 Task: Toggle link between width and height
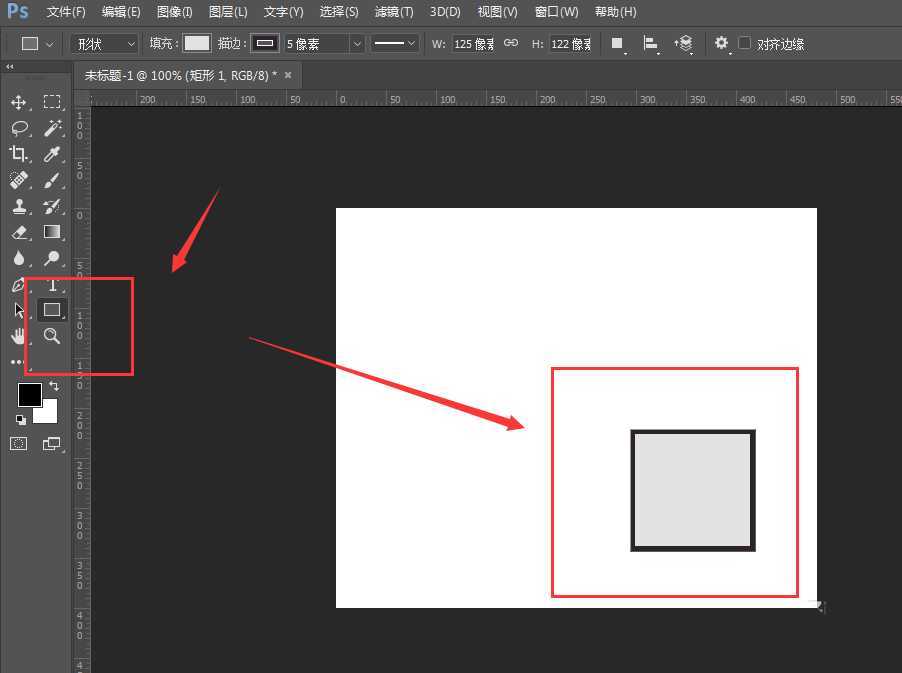coord(511,44)
